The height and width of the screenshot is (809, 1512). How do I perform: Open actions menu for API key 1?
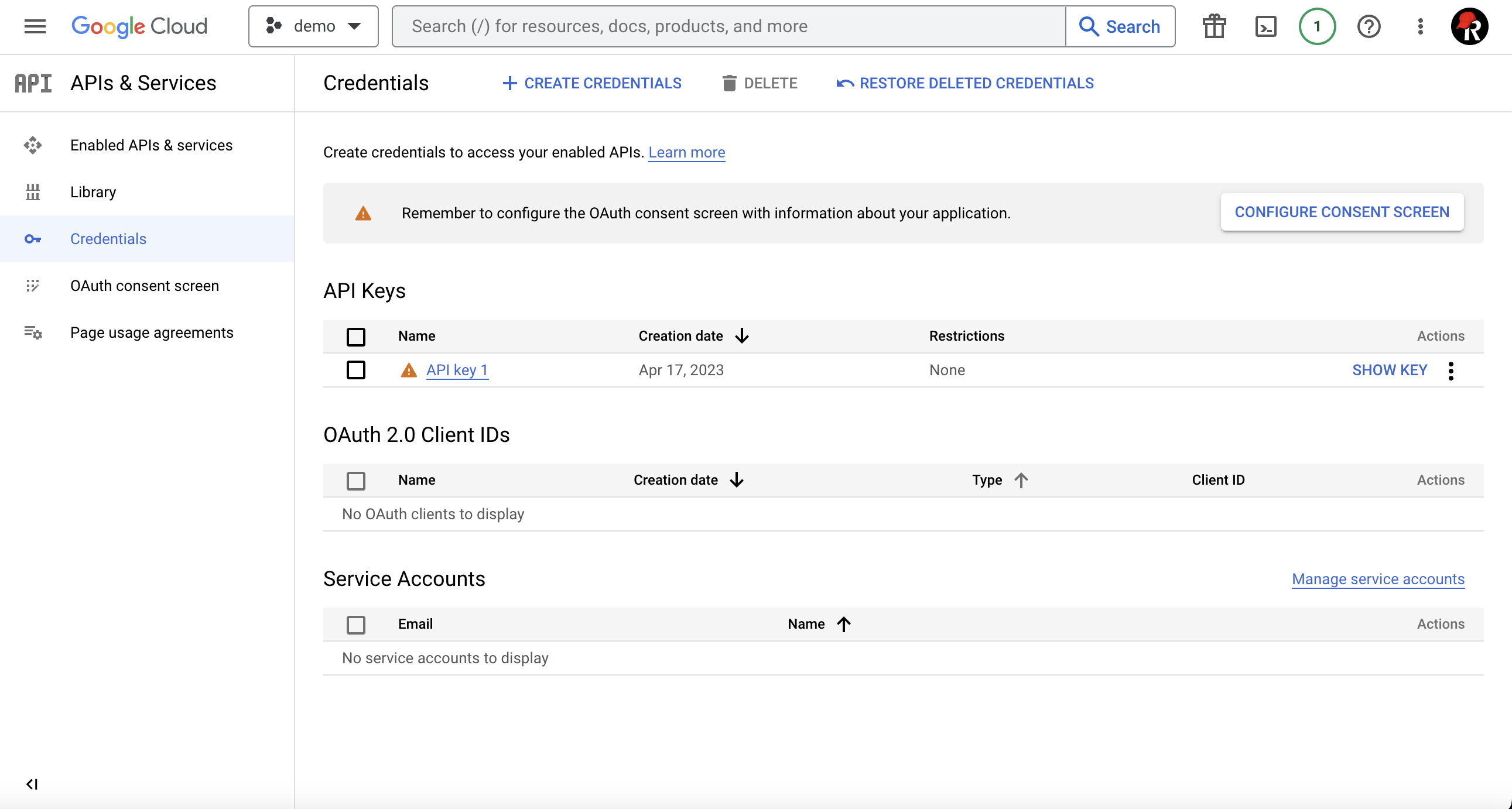coord(1451,371)
